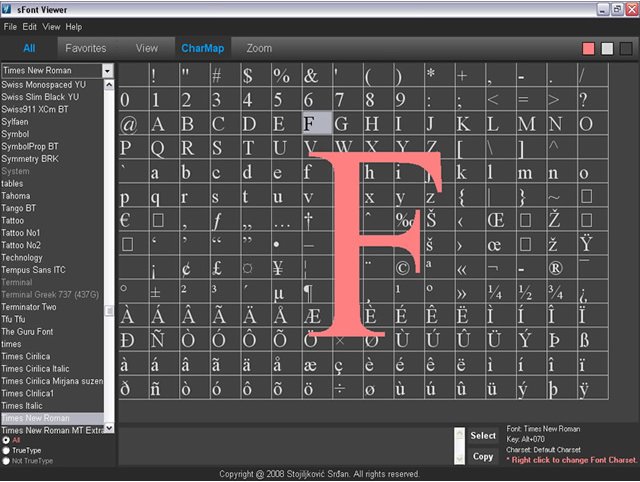
Task: Switch to the Zoom tab
Action: coord(259,48)
